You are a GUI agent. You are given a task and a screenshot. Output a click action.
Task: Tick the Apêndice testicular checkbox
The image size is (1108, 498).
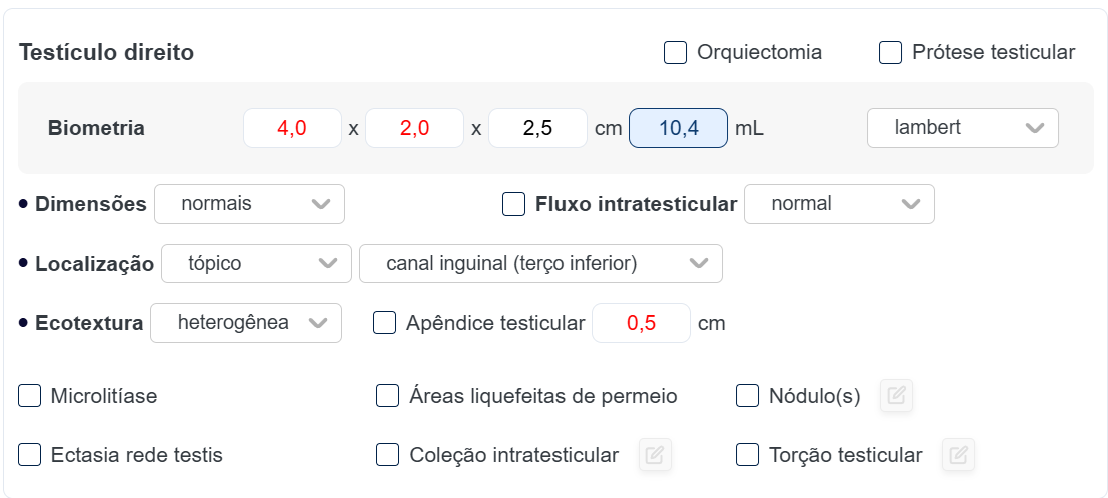[x=384, y=323]
